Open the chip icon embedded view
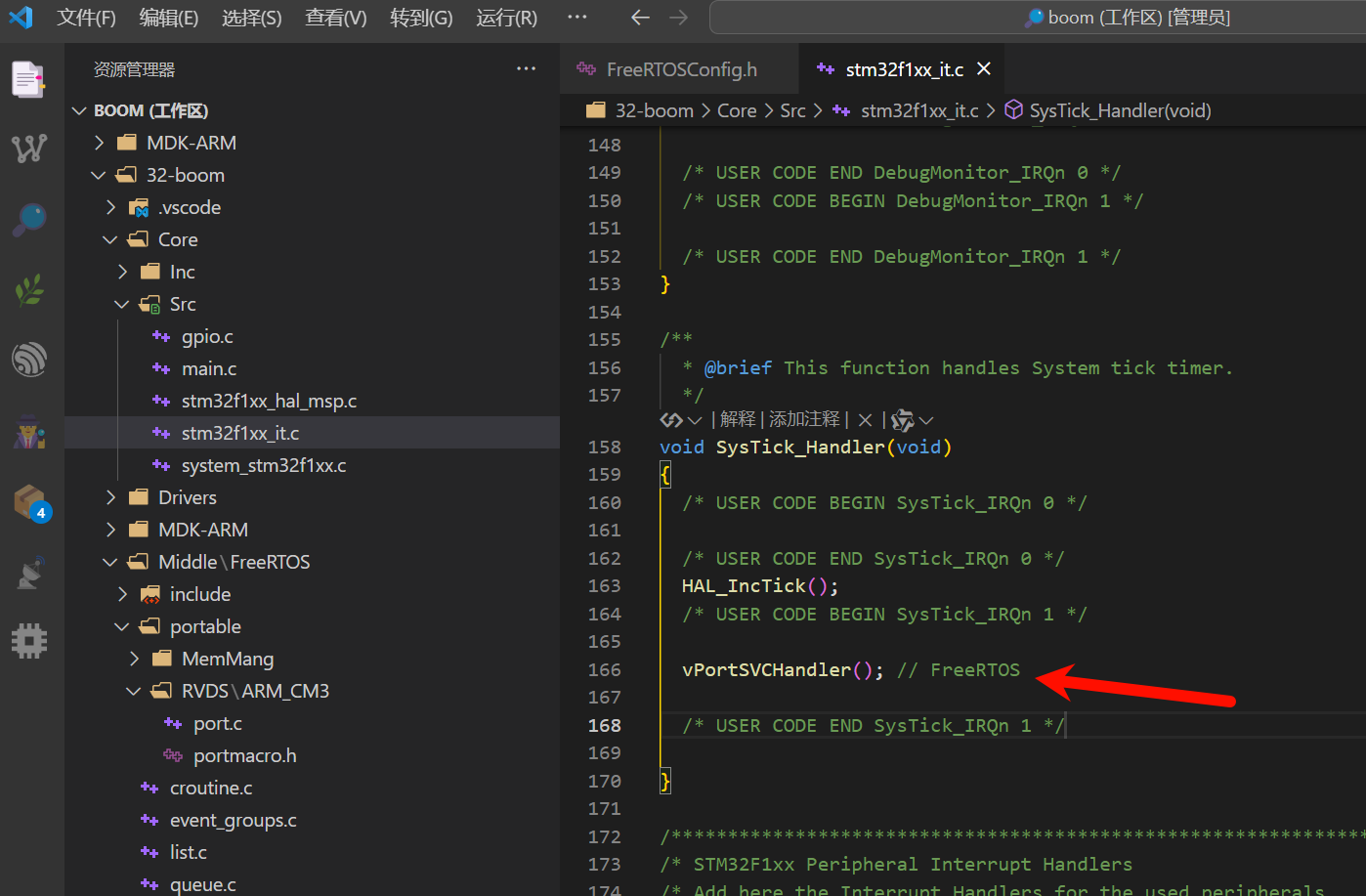This screenshot has height=896, width=1366. pyautogui.click(x=29, y=641)
